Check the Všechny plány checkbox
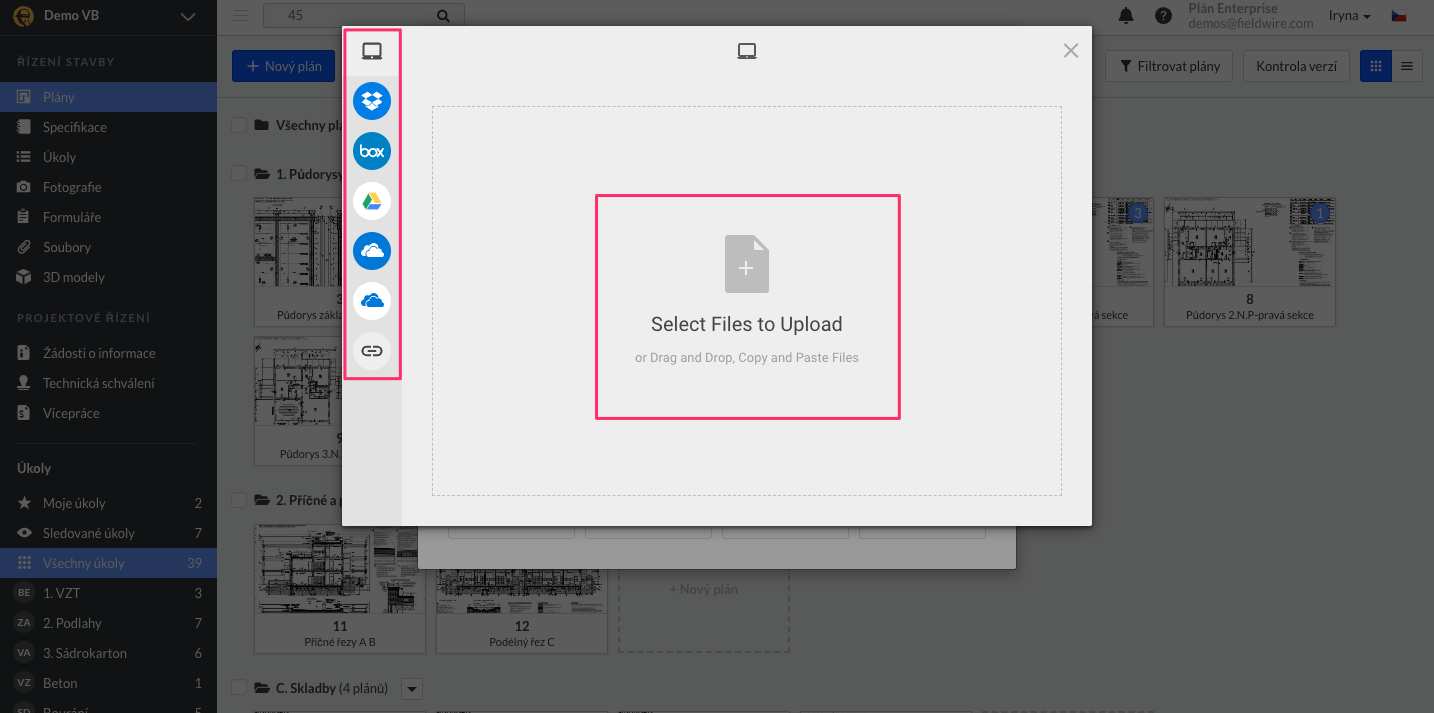This screenshot has width=1434, height=713. (x=239, y=125)
